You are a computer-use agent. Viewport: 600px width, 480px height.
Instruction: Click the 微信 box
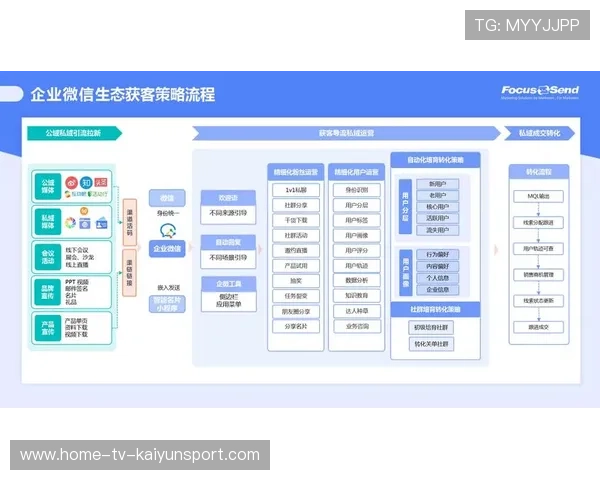[167, 198]
